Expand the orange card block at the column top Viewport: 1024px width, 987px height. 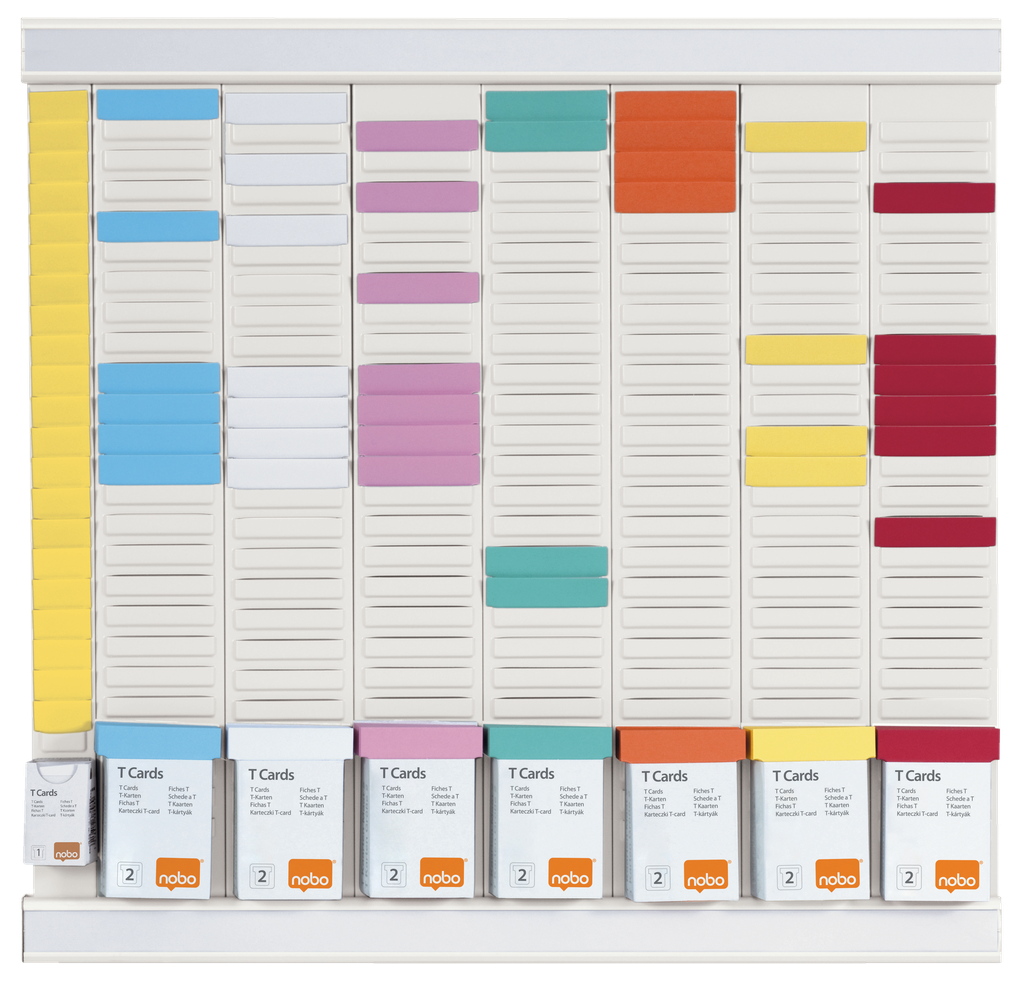675,150
